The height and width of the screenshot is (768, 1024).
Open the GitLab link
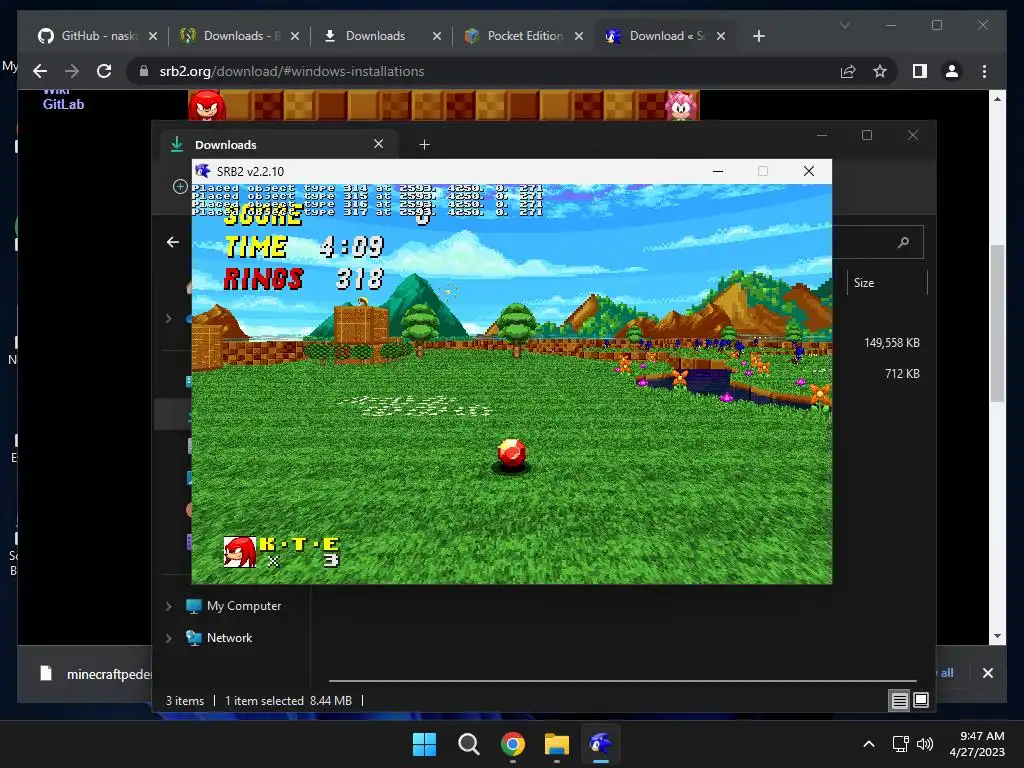point(63,104)
